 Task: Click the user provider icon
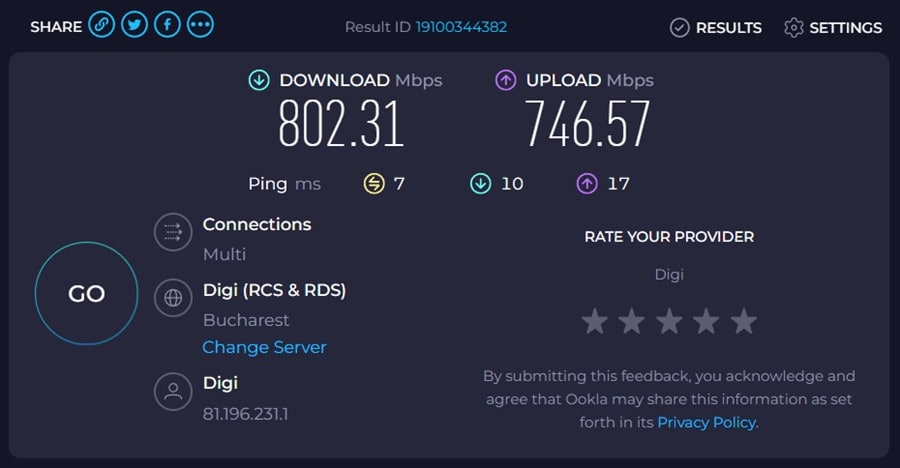click(x=173, y=390)
